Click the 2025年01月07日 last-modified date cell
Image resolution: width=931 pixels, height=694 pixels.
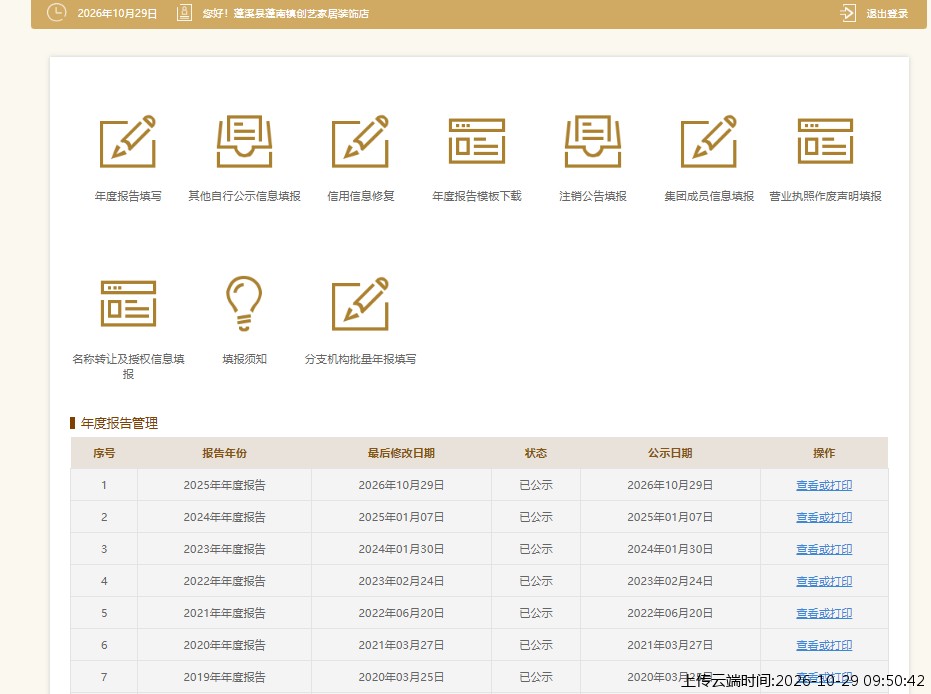401,517
